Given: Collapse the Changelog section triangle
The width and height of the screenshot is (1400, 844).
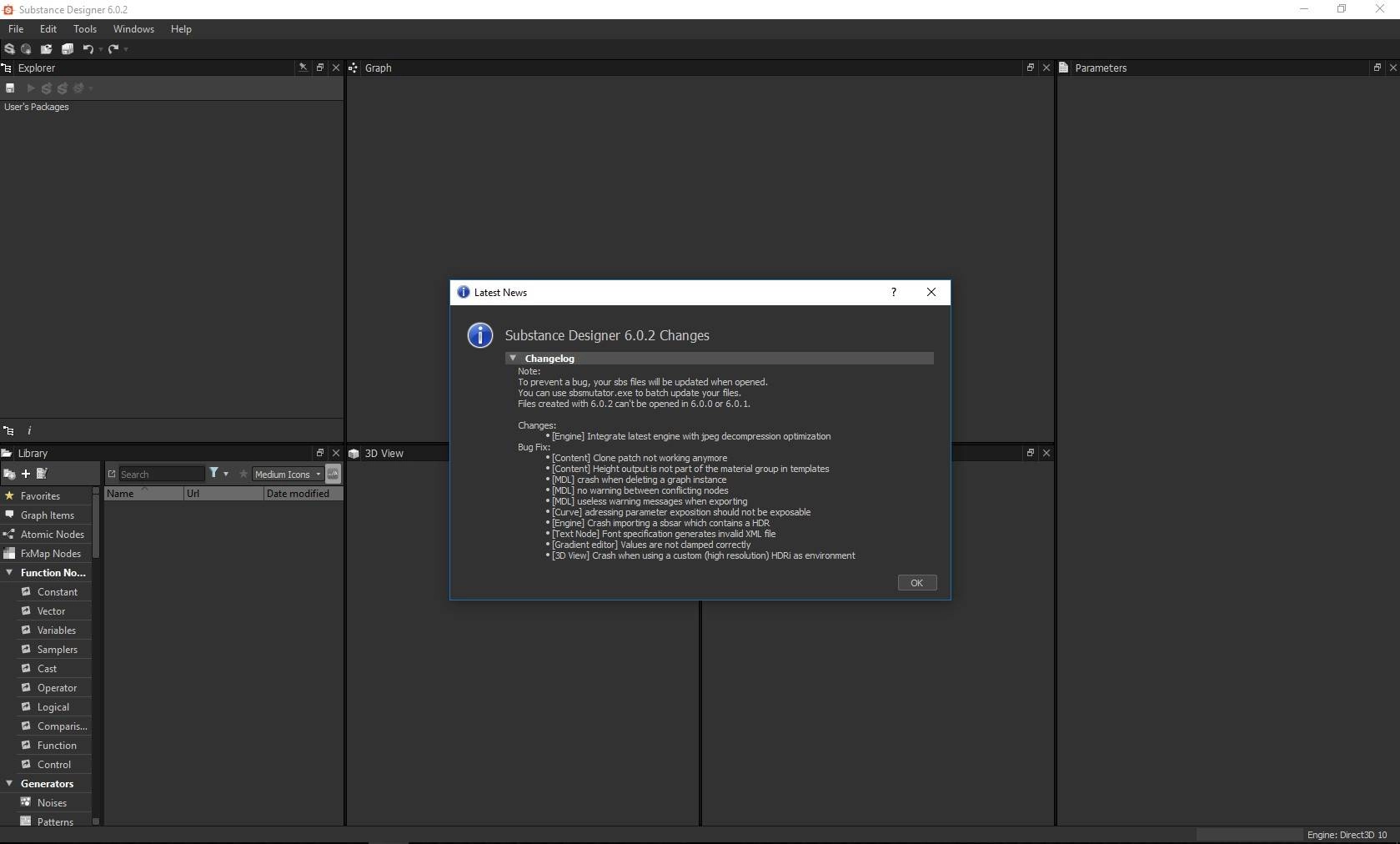Looking at the screenshot, I should [513, 358].
